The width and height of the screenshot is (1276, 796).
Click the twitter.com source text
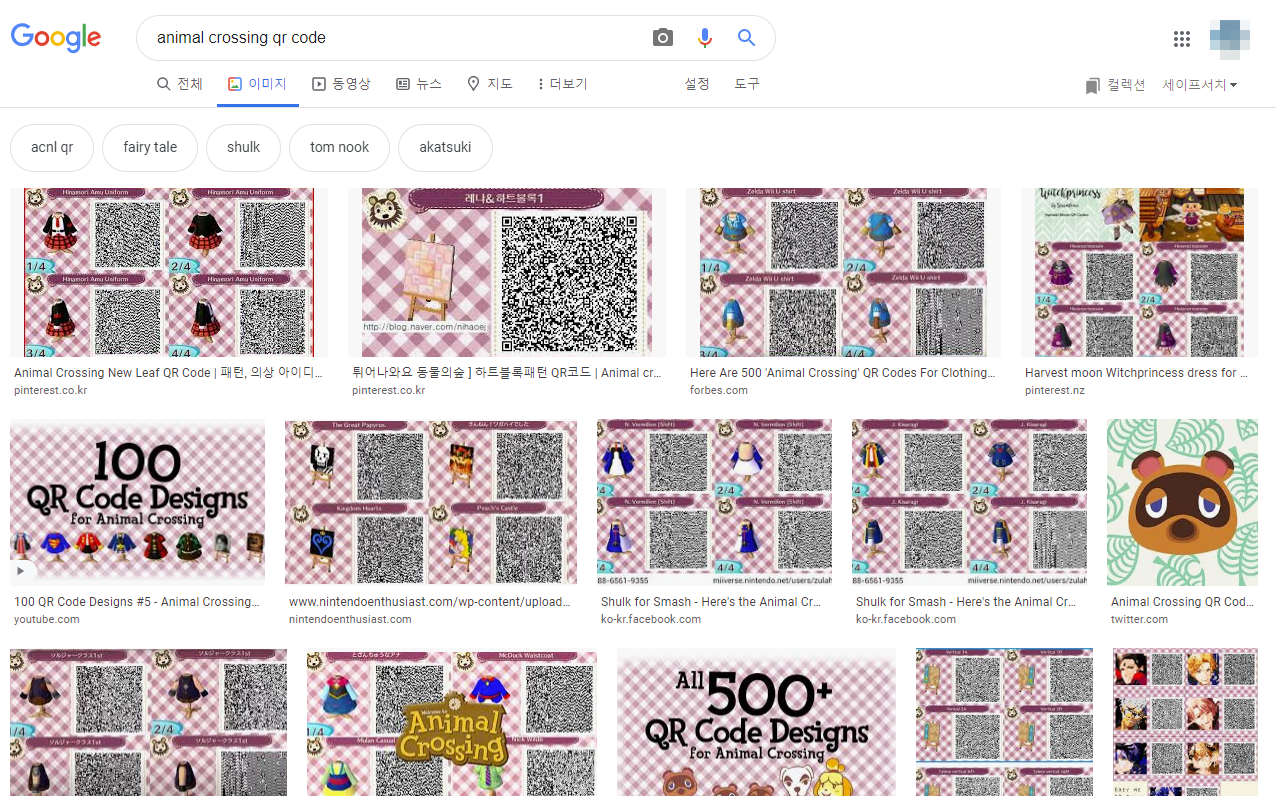pyautogui.click(x=1140, y=620)
